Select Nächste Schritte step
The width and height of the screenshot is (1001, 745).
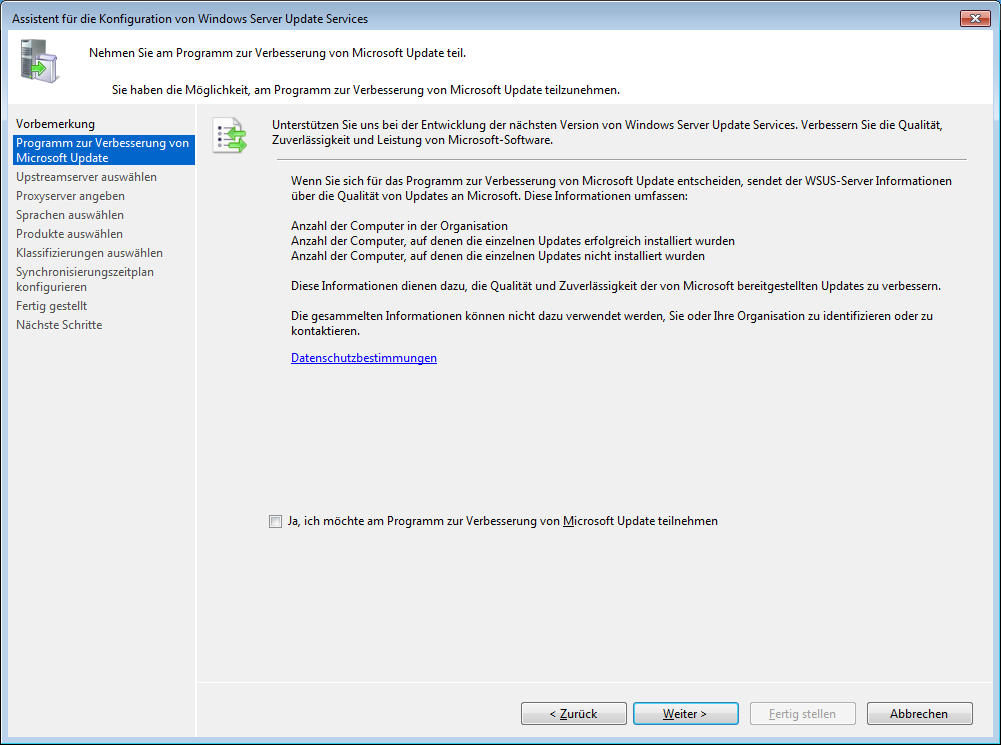(x=59, y=325)
